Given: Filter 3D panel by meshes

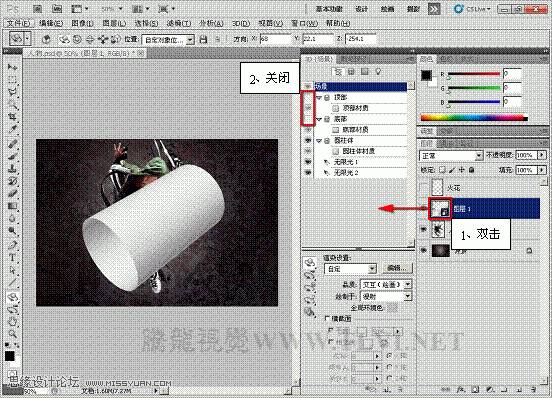Looking at the screenshot, I should pyautogui.click(x=351, y=72).
